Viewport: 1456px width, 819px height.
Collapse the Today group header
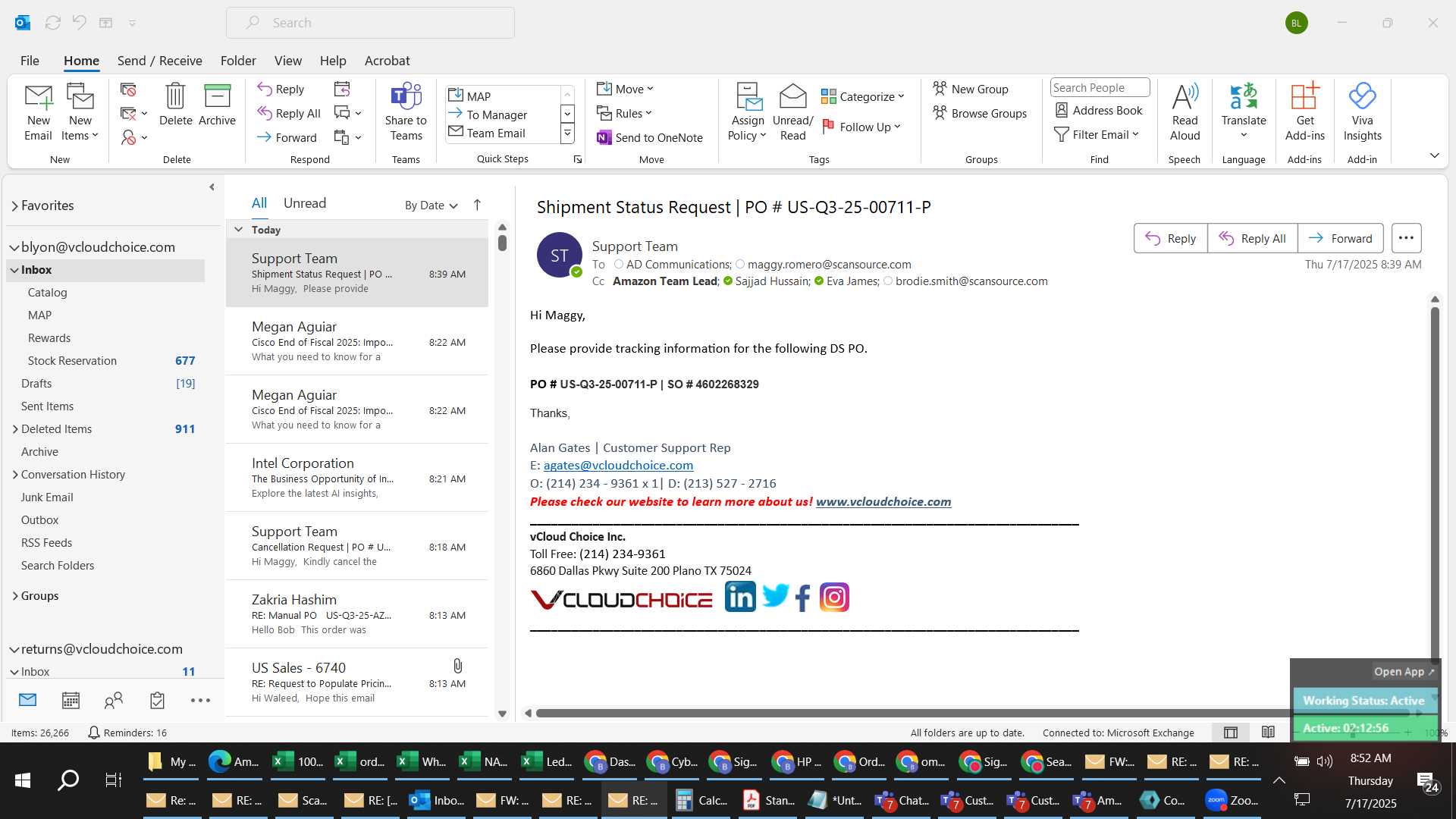[x=238, y=230]
